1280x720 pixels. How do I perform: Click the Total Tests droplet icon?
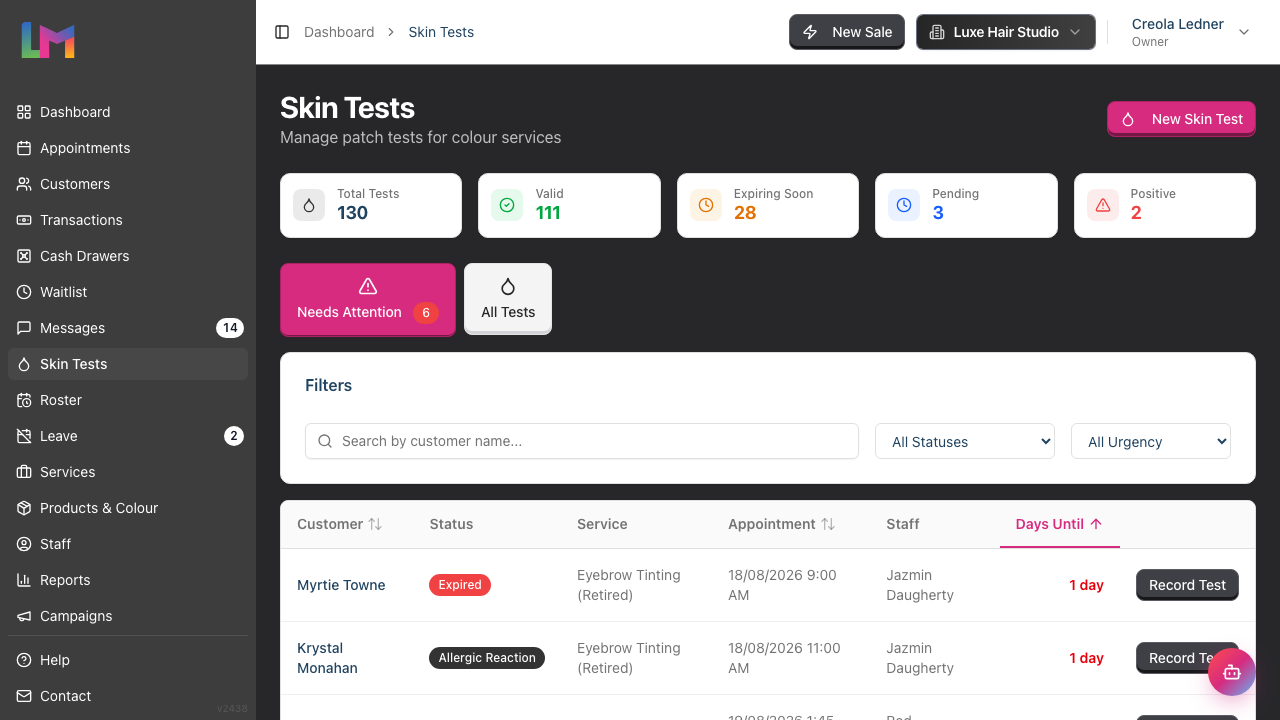309,205
